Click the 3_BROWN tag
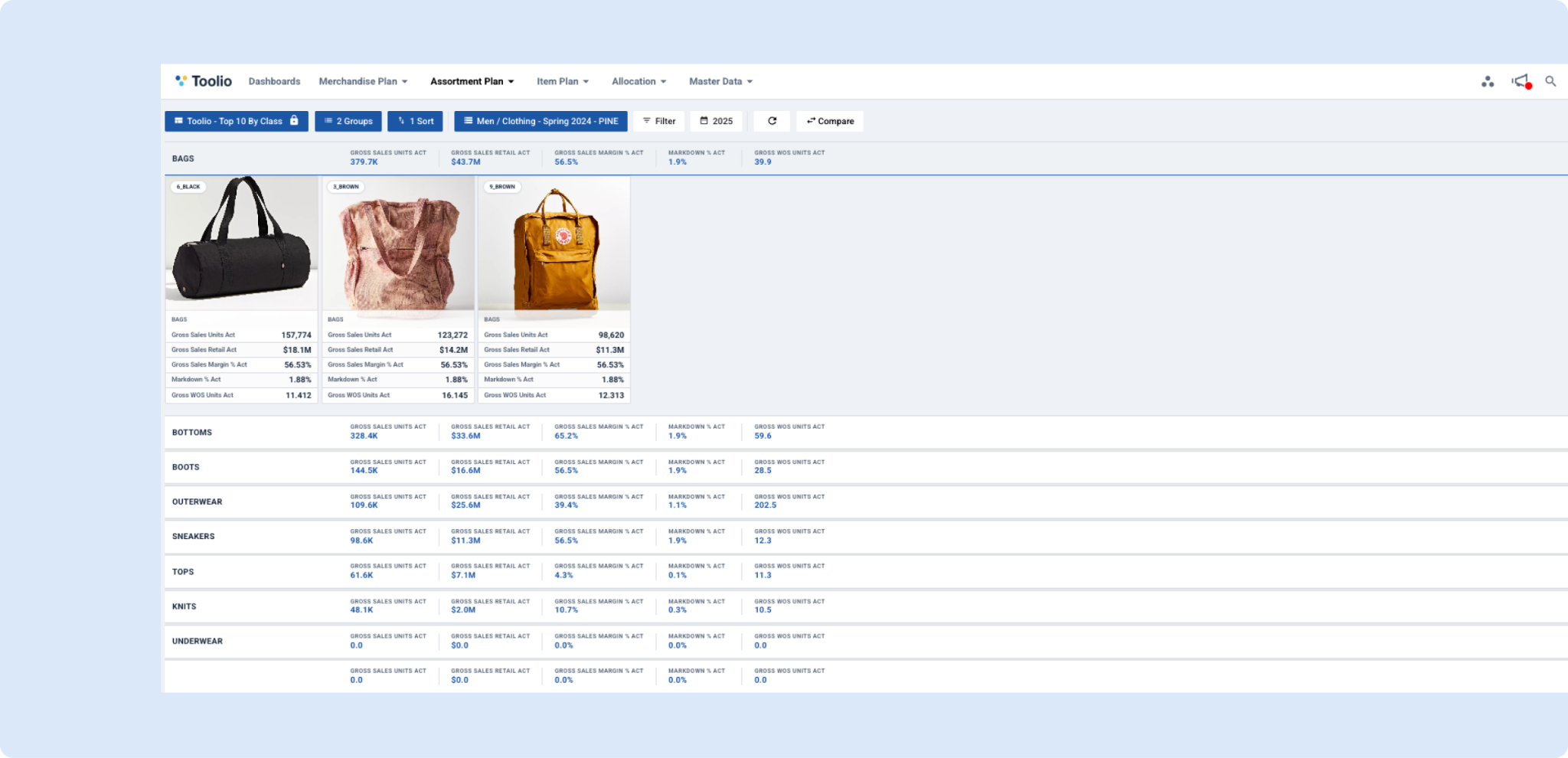1568x758 pixels. 346,187
